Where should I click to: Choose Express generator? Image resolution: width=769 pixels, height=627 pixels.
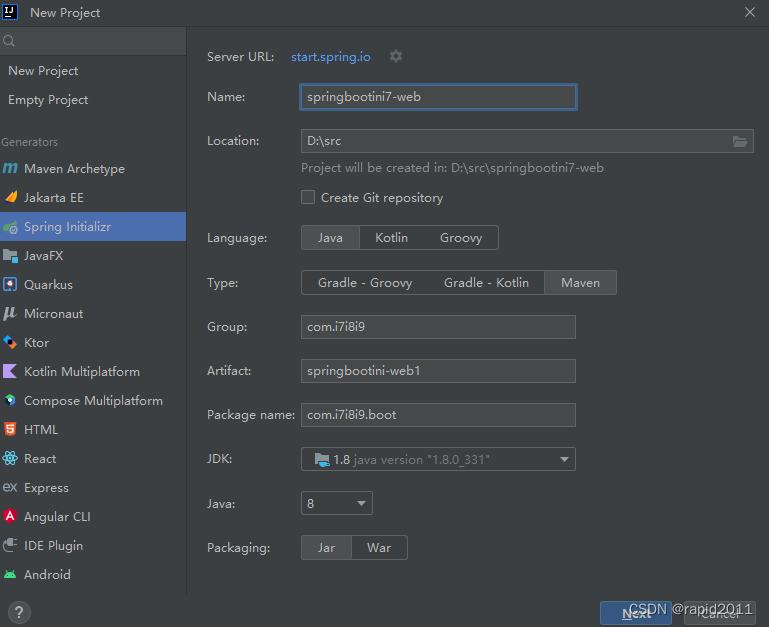[93, 487]
